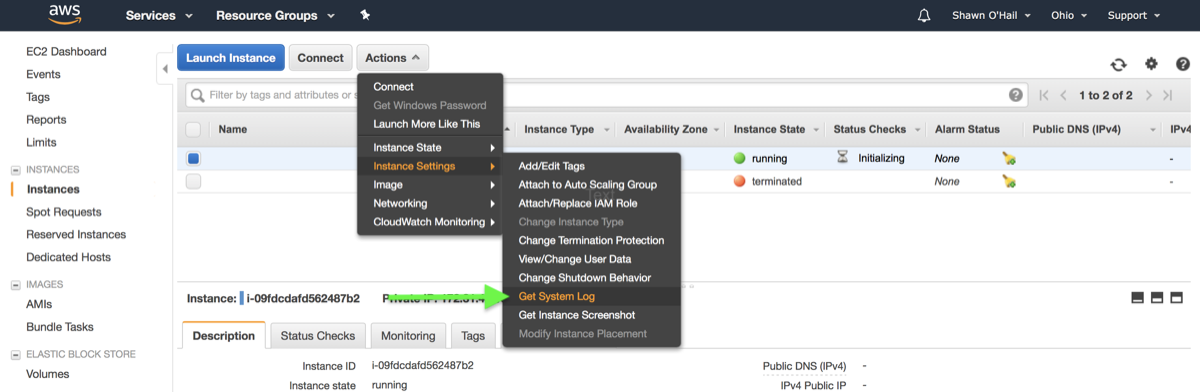Open the notifications bell icon
This screenshot has width=1200, height=392.
pyautogui.click(x=924, y=16)
